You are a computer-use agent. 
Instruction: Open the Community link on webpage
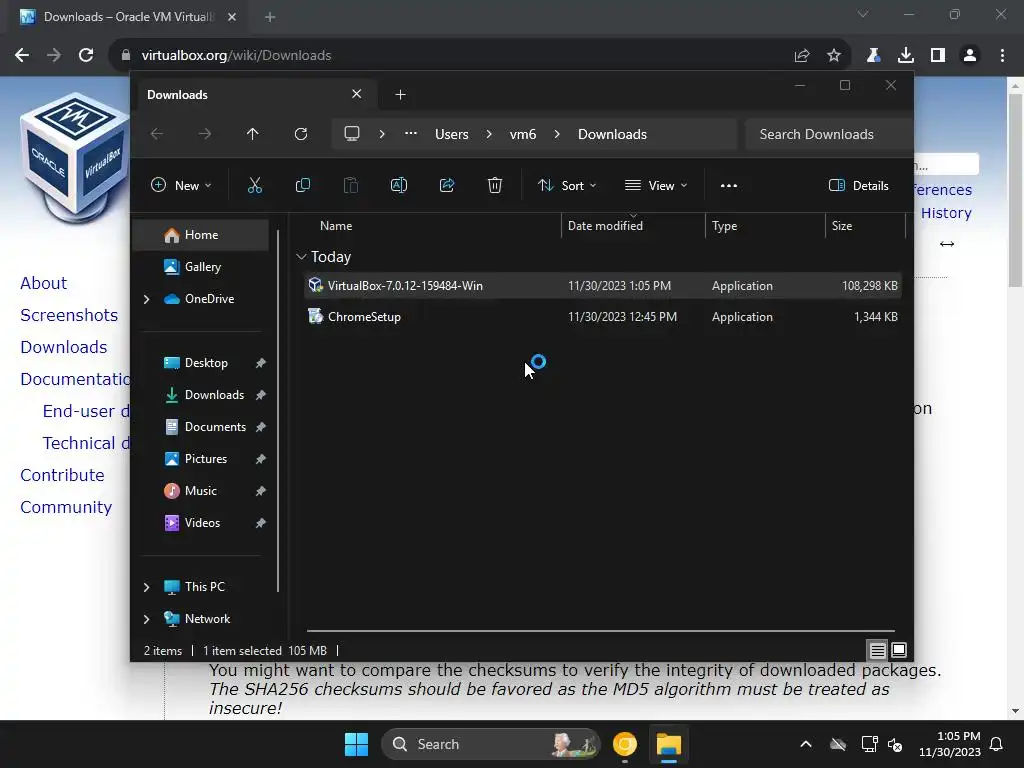pos(66,507)
